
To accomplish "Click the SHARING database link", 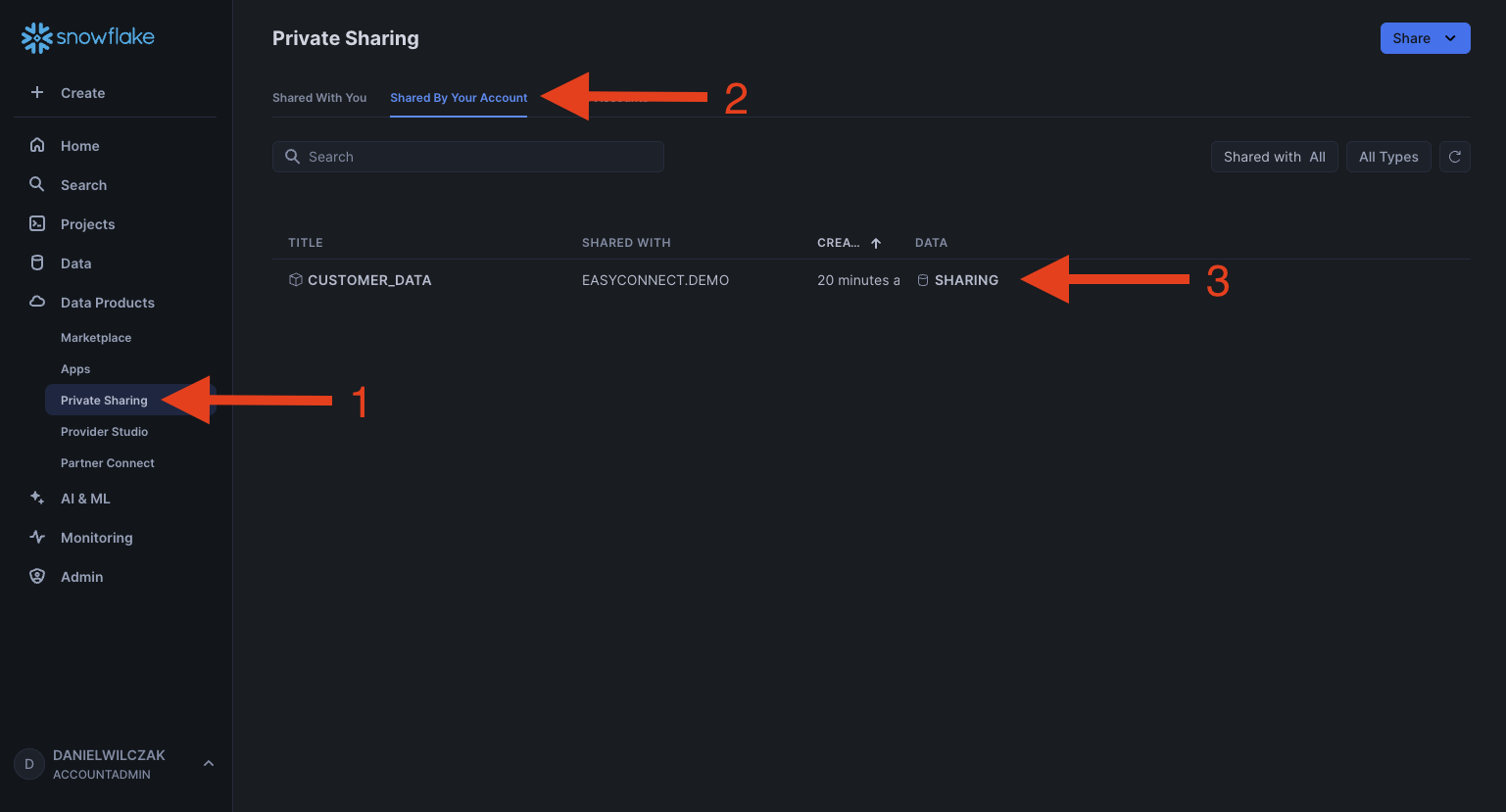I will click(965, 280).
